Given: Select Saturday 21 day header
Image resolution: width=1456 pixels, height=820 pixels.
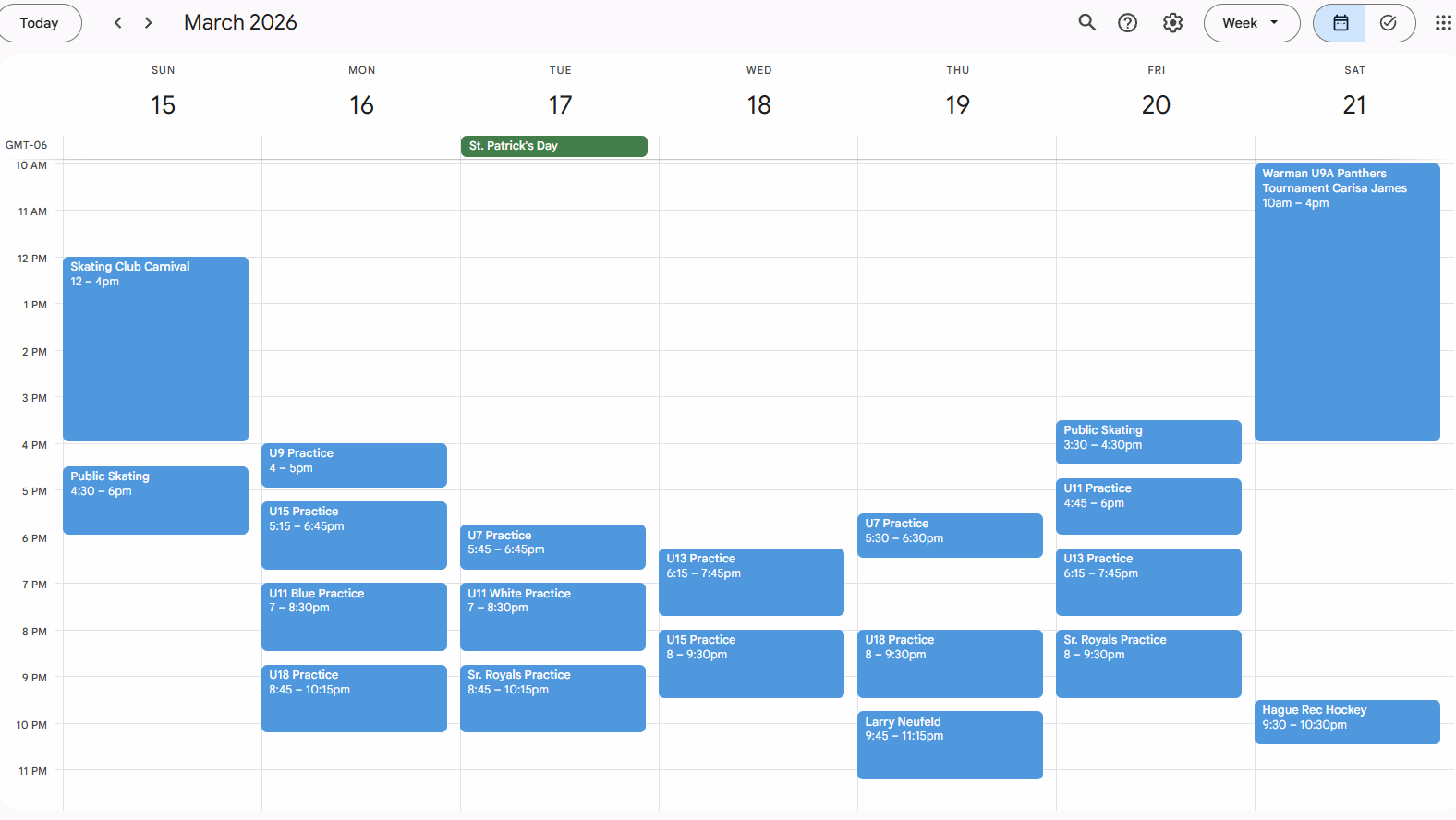Looking at the screenshot, I should coord(1353,104).
